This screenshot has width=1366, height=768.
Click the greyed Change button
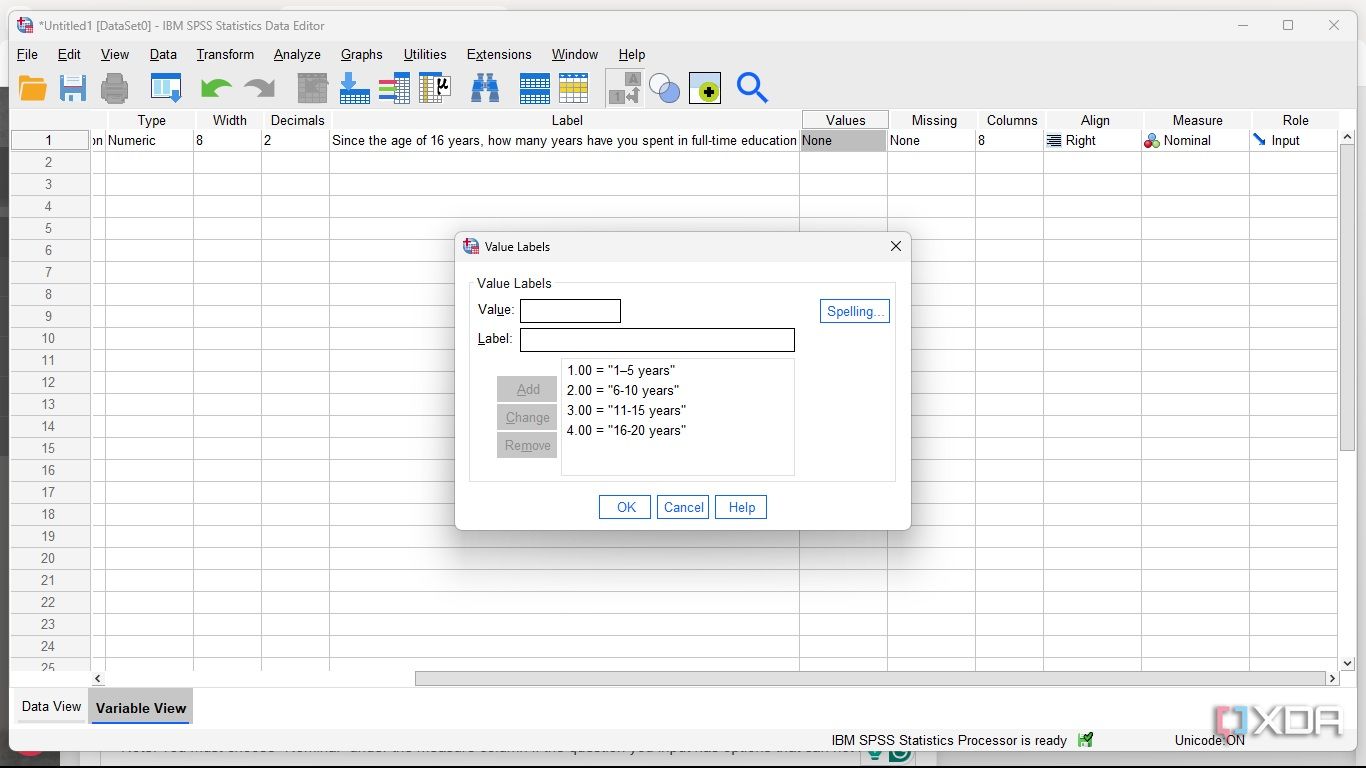(527, 417)
